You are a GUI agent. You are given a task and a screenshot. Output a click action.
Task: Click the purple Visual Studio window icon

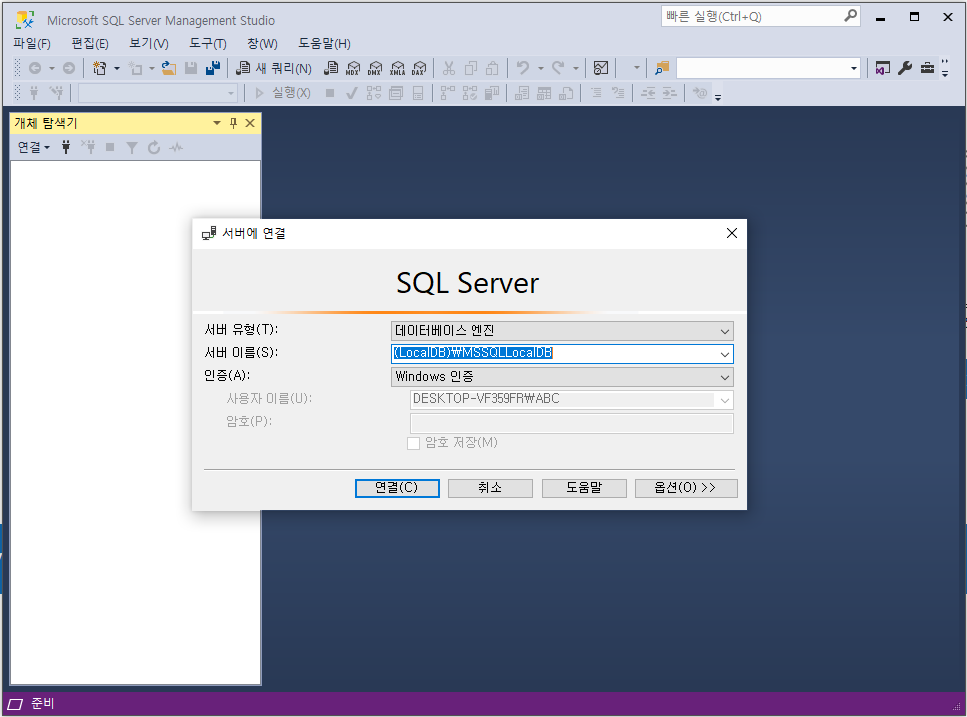(883, 68)
